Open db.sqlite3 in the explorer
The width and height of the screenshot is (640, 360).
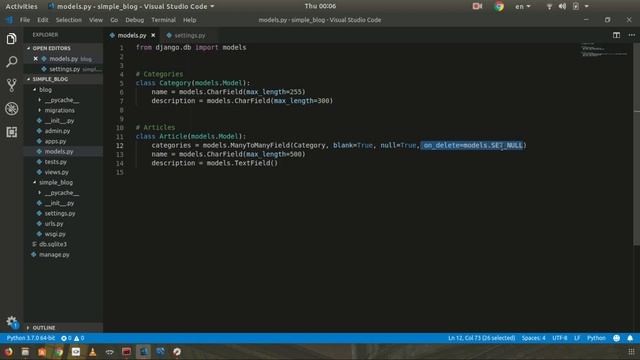[x=53, y=244]
